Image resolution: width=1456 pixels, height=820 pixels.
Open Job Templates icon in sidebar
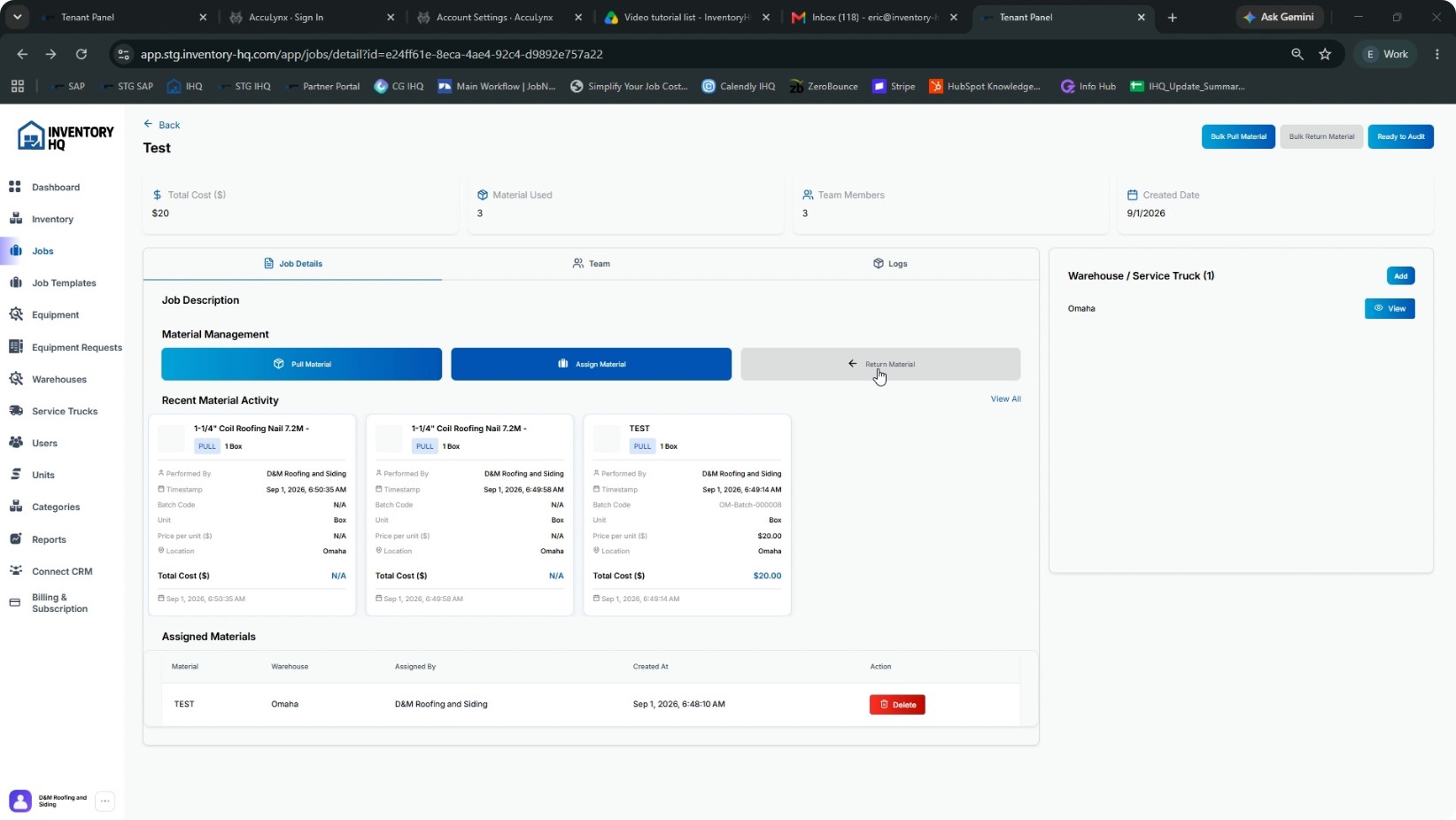[x=15, y=282]
